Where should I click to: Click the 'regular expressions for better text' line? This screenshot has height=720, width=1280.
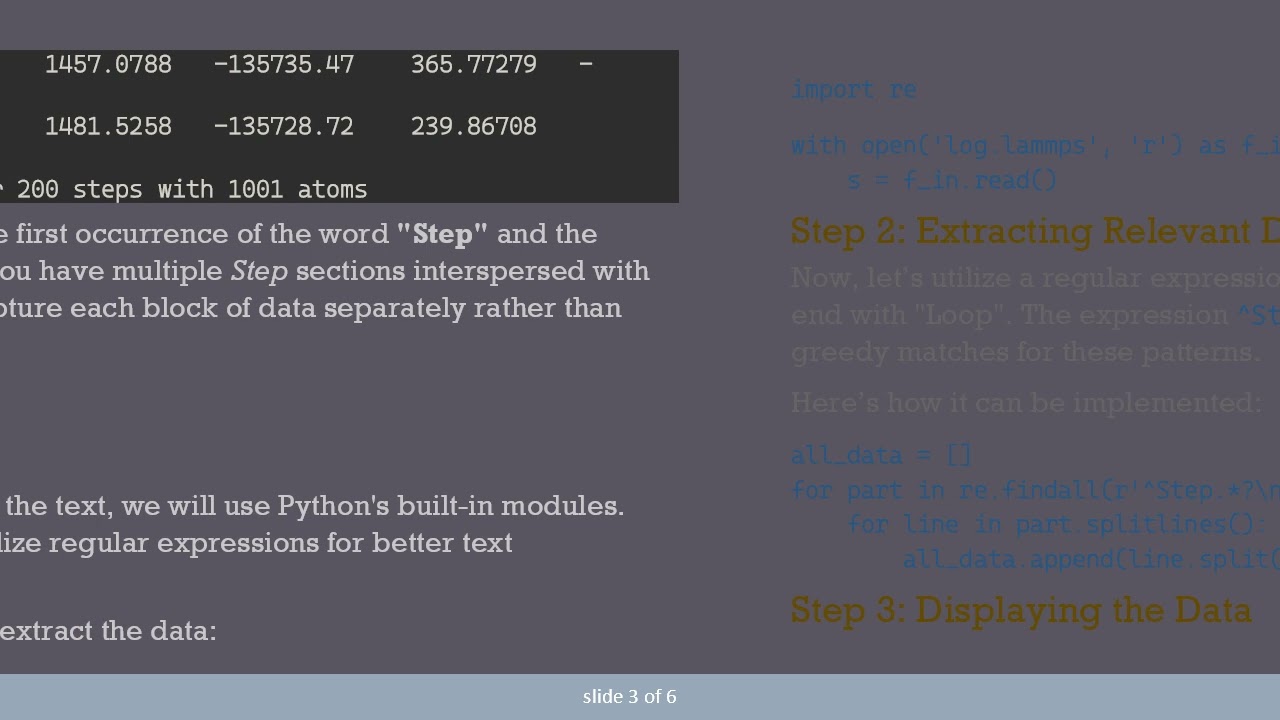click(x=256, y=543)
